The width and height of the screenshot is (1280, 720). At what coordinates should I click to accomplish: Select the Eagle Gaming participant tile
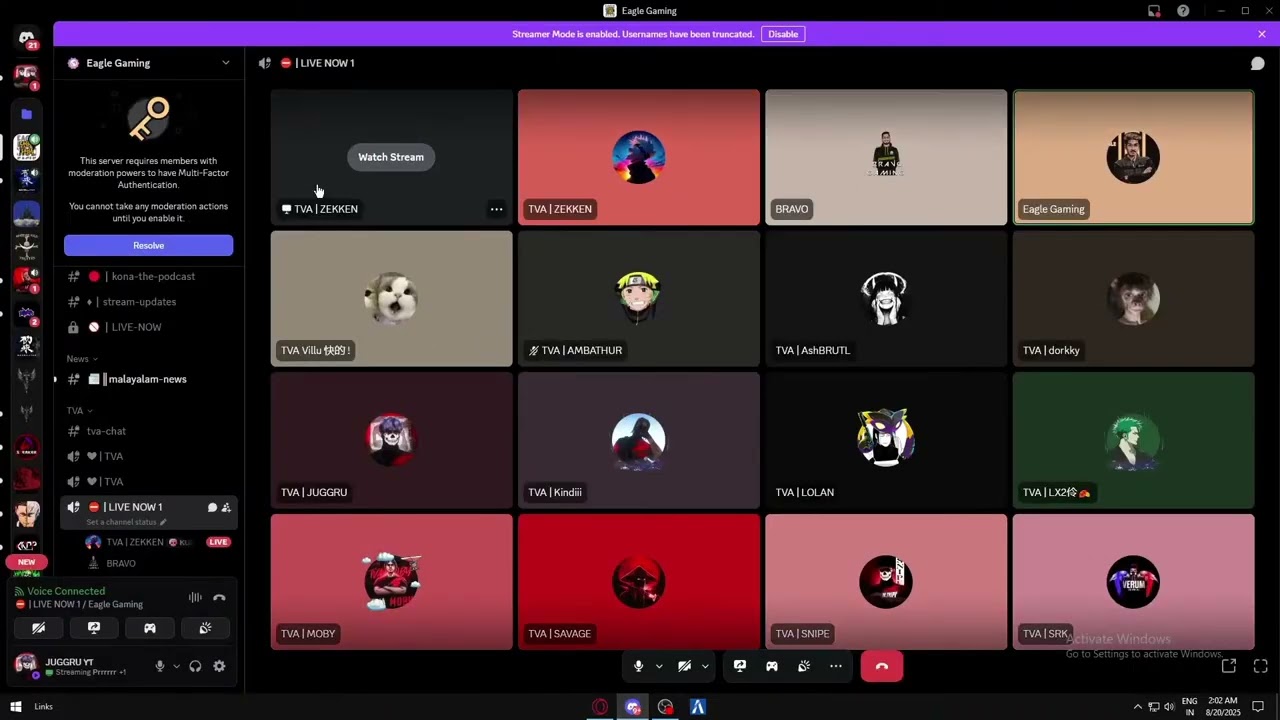tap(1133, 157)
